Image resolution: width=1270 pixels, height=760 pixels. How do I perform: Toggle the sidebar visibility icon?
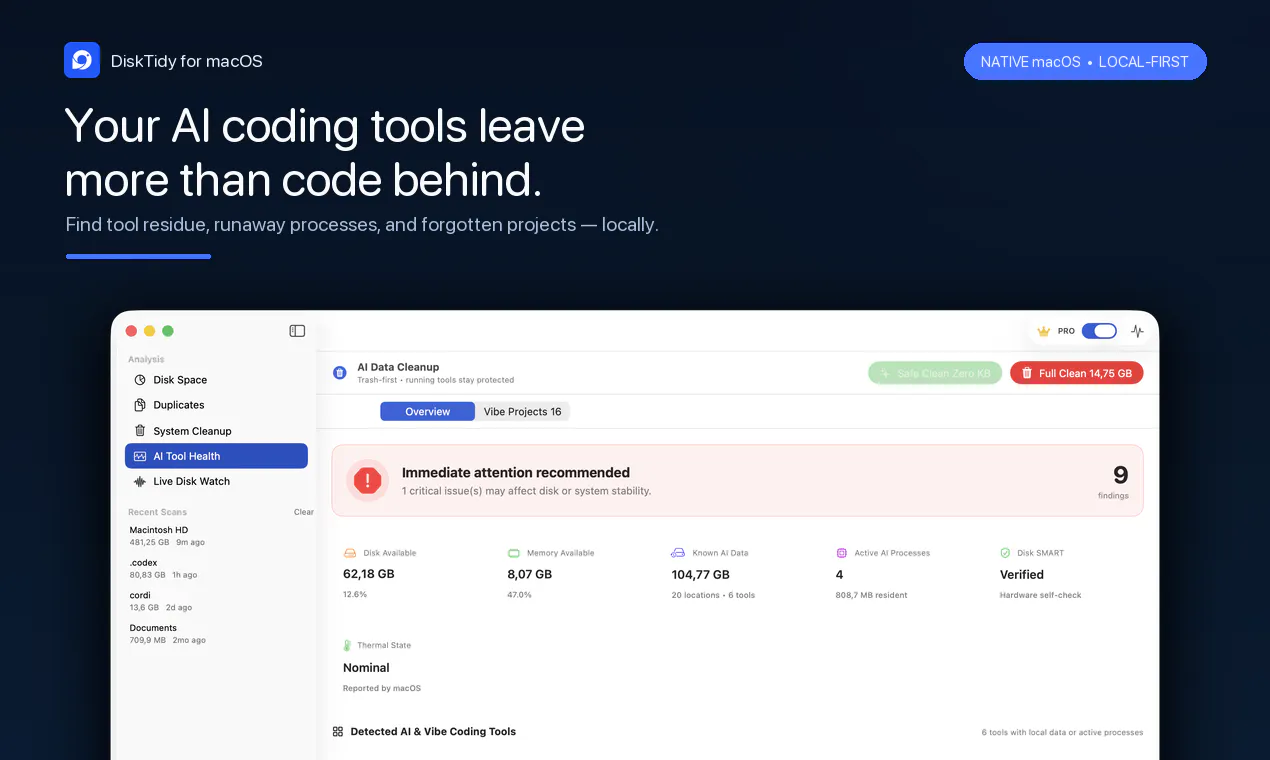pos(297,331)
